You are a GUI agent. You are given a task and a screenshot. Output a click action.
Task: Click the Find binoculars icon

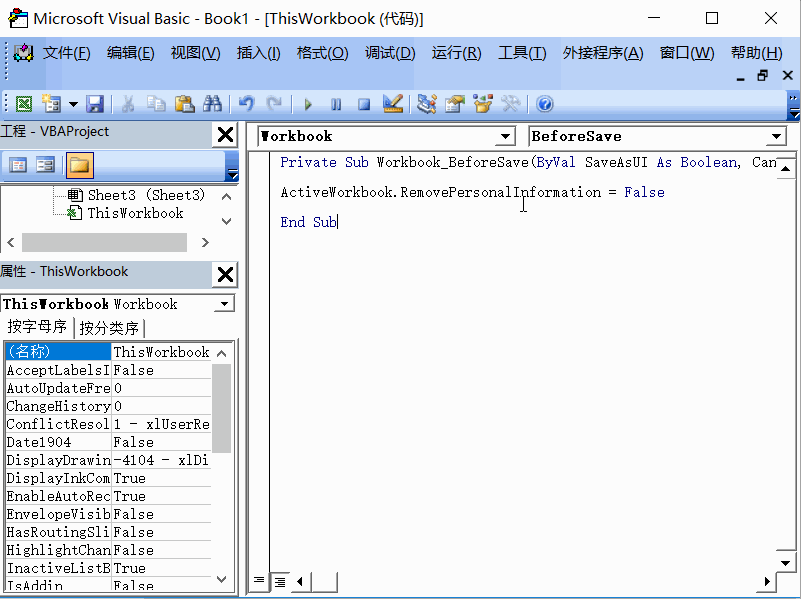pyautogui.click(x=213, y=104)
